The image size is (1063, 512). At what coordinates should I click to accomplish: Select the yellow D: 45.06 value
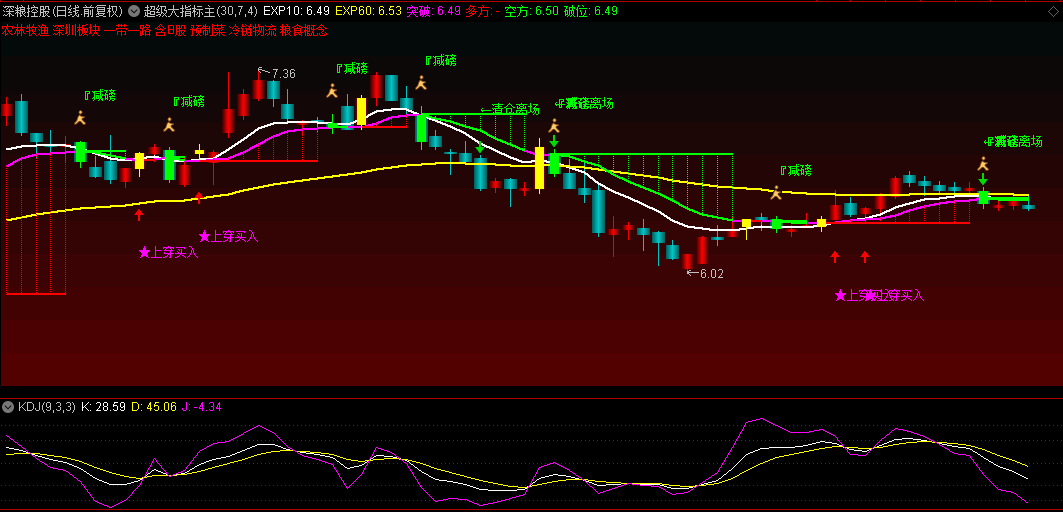click(x=153, y=407)
